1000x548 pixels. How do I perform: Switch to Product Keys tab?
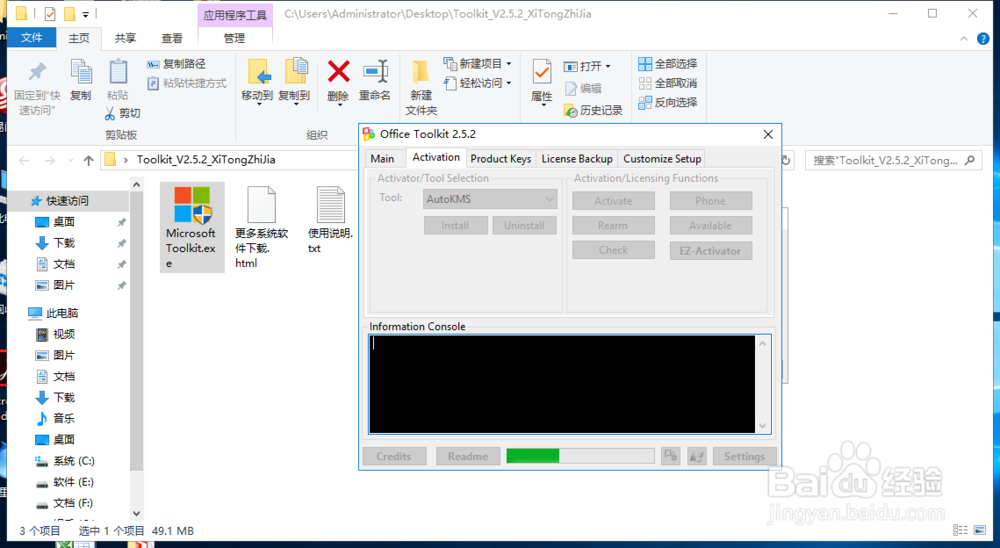click(501, 159)
